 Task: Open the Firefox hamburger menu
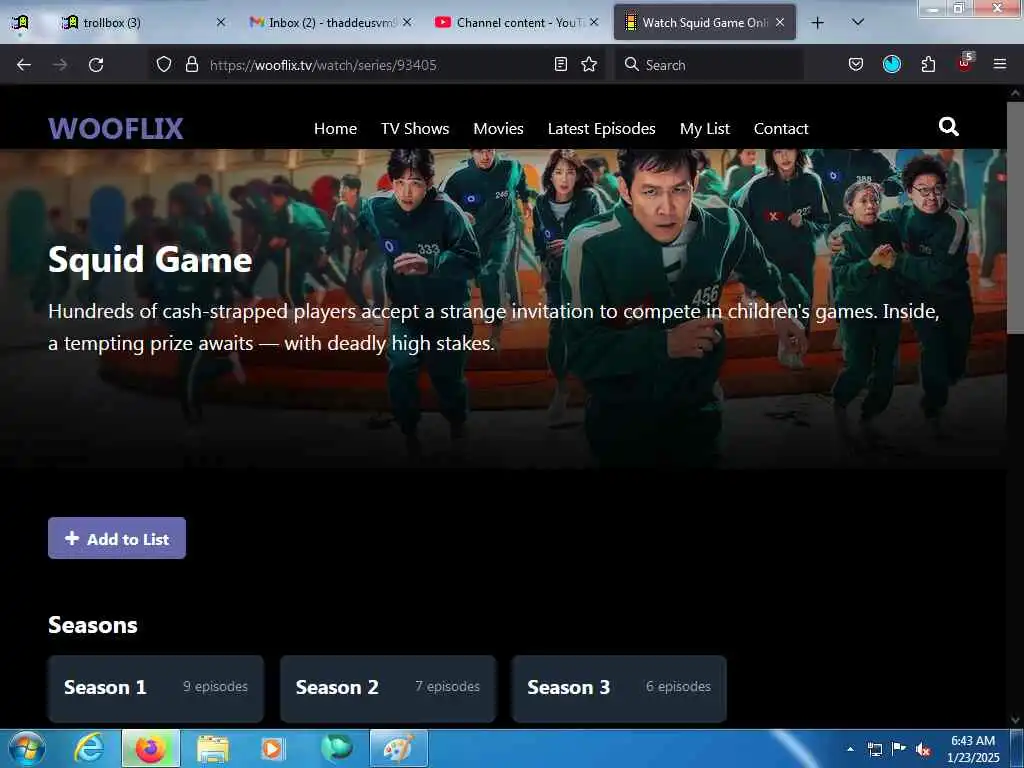click(999, 64)
